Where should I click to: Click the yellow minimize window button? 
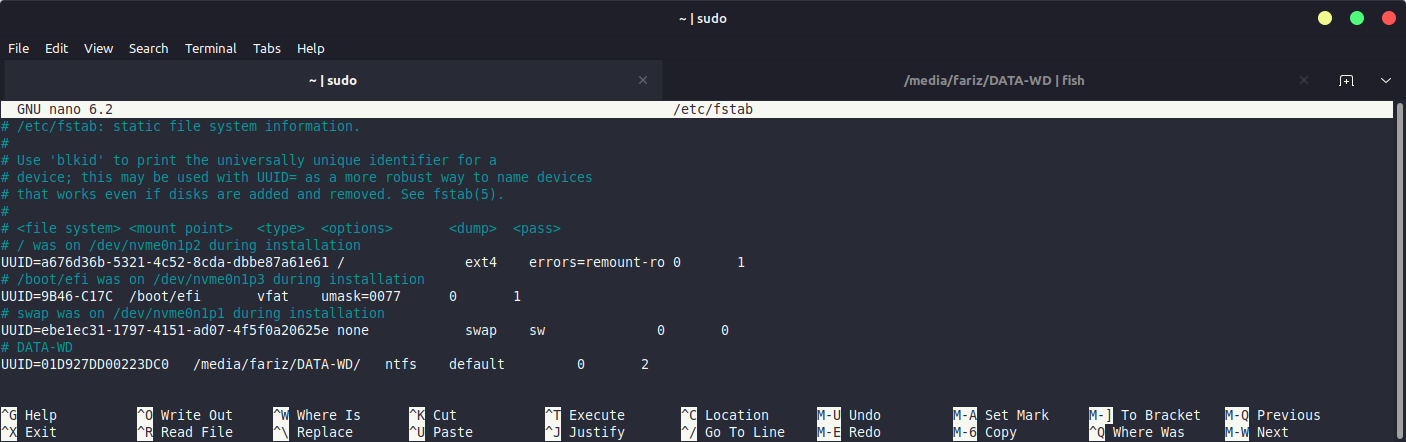1325,18
